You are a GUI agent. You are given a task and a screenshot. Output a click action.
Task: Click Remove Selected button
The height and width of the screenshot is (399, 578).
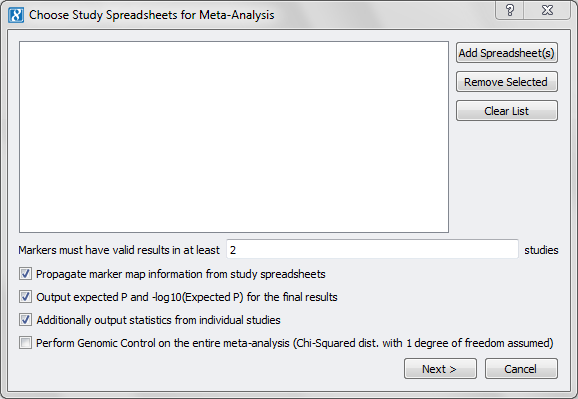506,82
